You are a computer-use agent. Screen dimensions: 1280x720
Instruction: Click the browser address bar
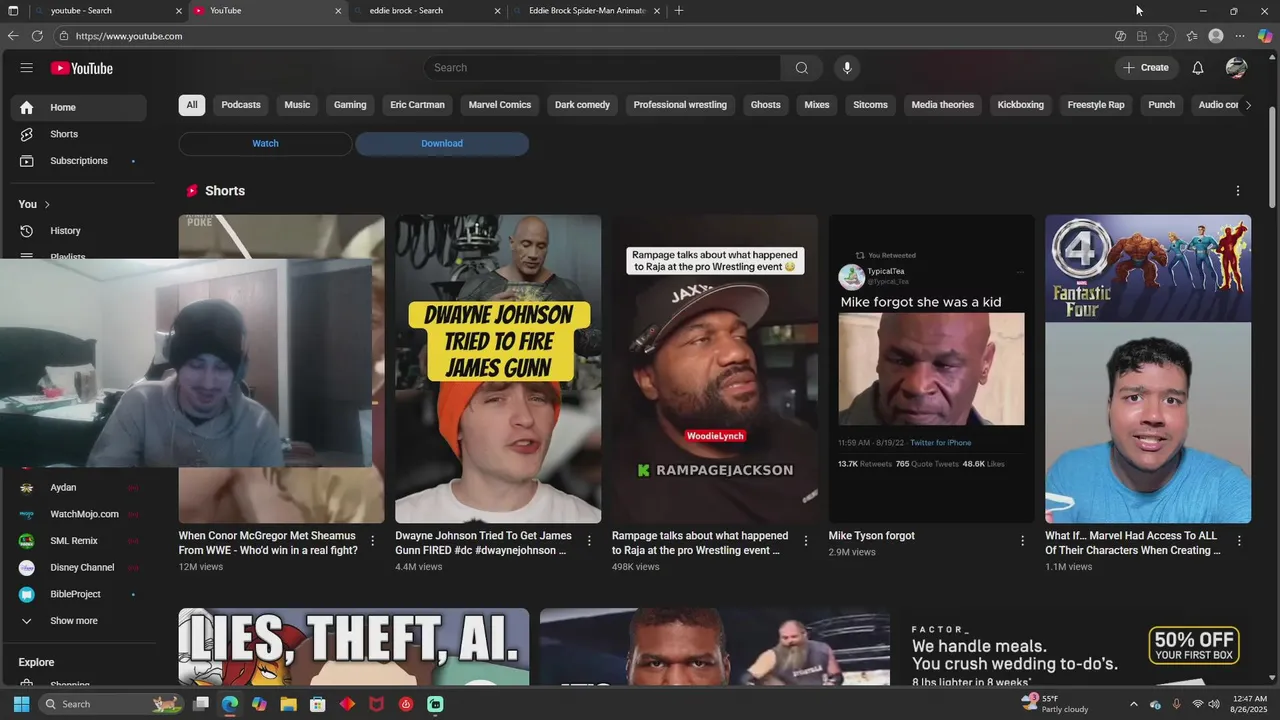click(x=580, y=36)
